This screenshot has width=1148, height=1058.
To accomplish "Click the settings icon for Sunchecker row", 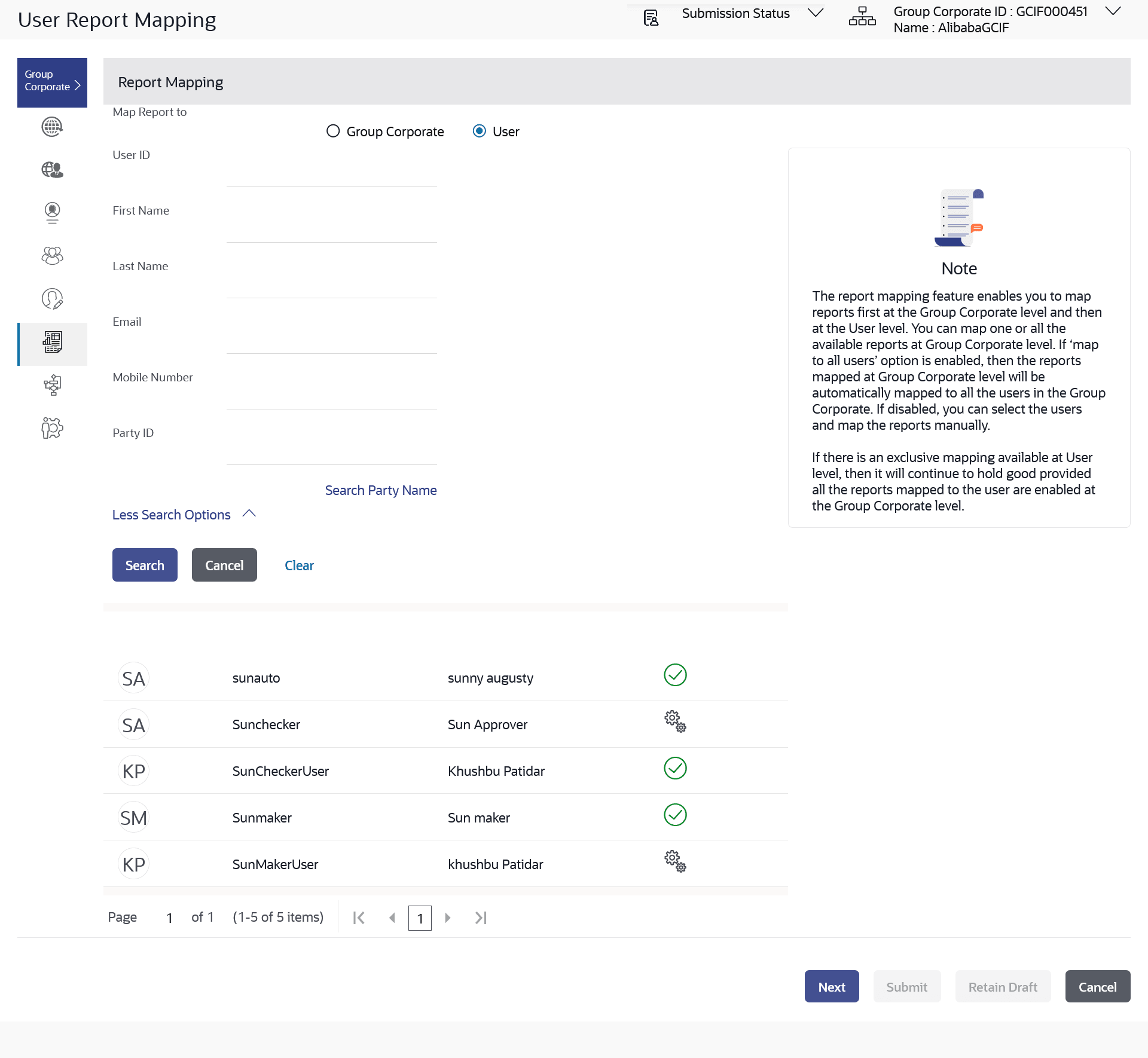I will coord(674,721).
